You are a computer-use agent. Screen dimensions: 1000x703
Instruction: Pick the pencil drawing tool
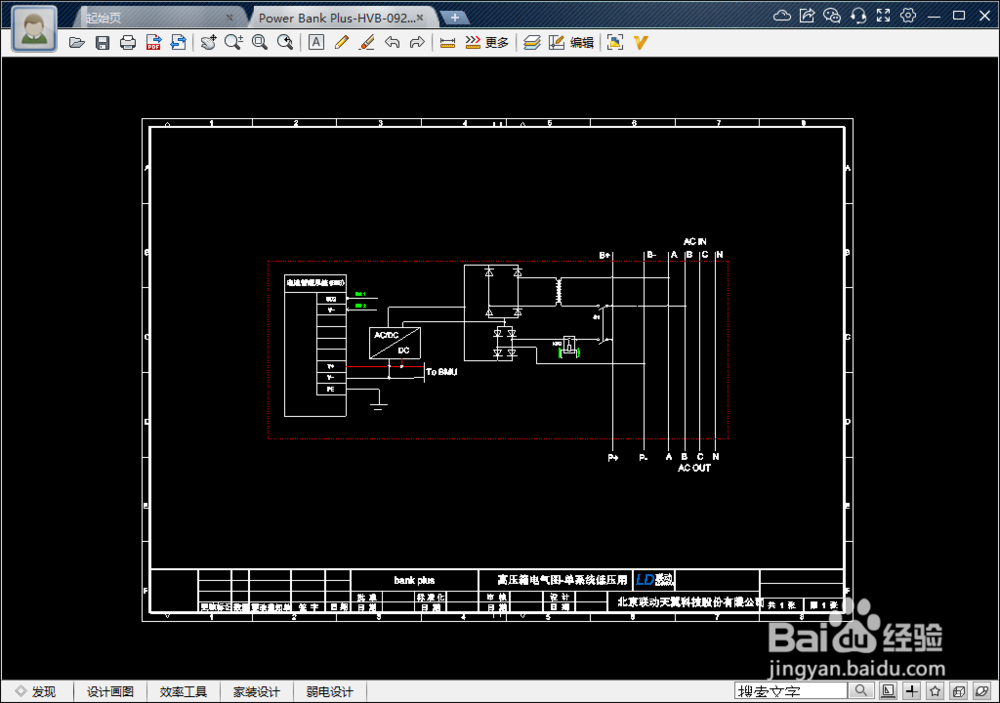tap(342, 43)
